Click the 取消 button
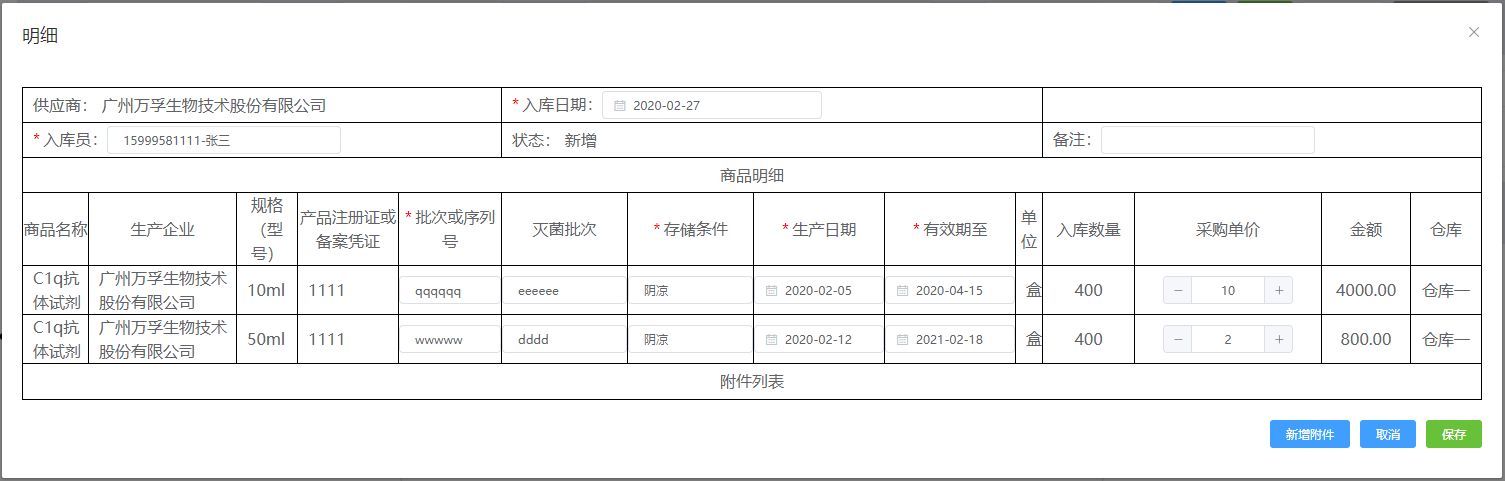This screenshot has width=1505, height=481. [x=1387, y=434]
